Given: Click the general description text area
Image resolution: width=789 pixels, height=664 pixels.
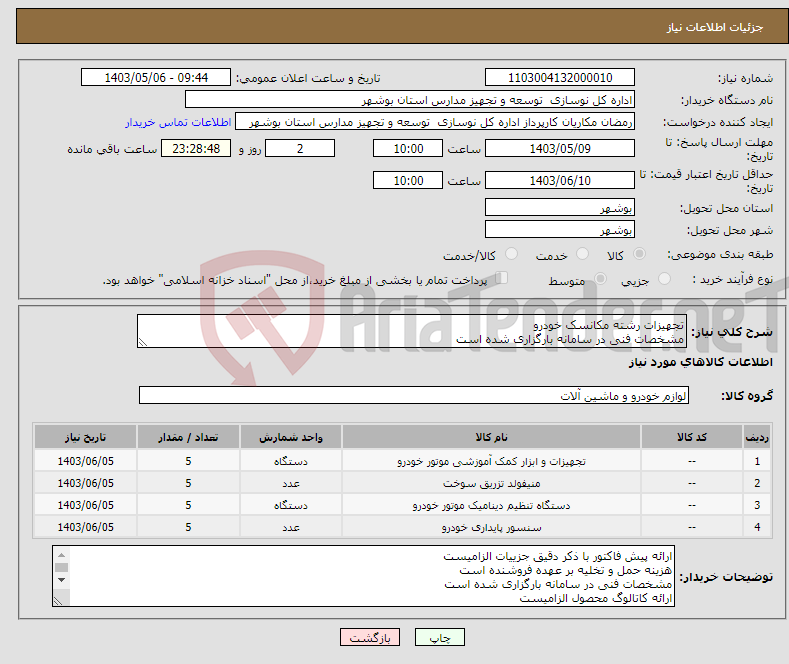Looking at the screenshot, I should click(412, 331).
